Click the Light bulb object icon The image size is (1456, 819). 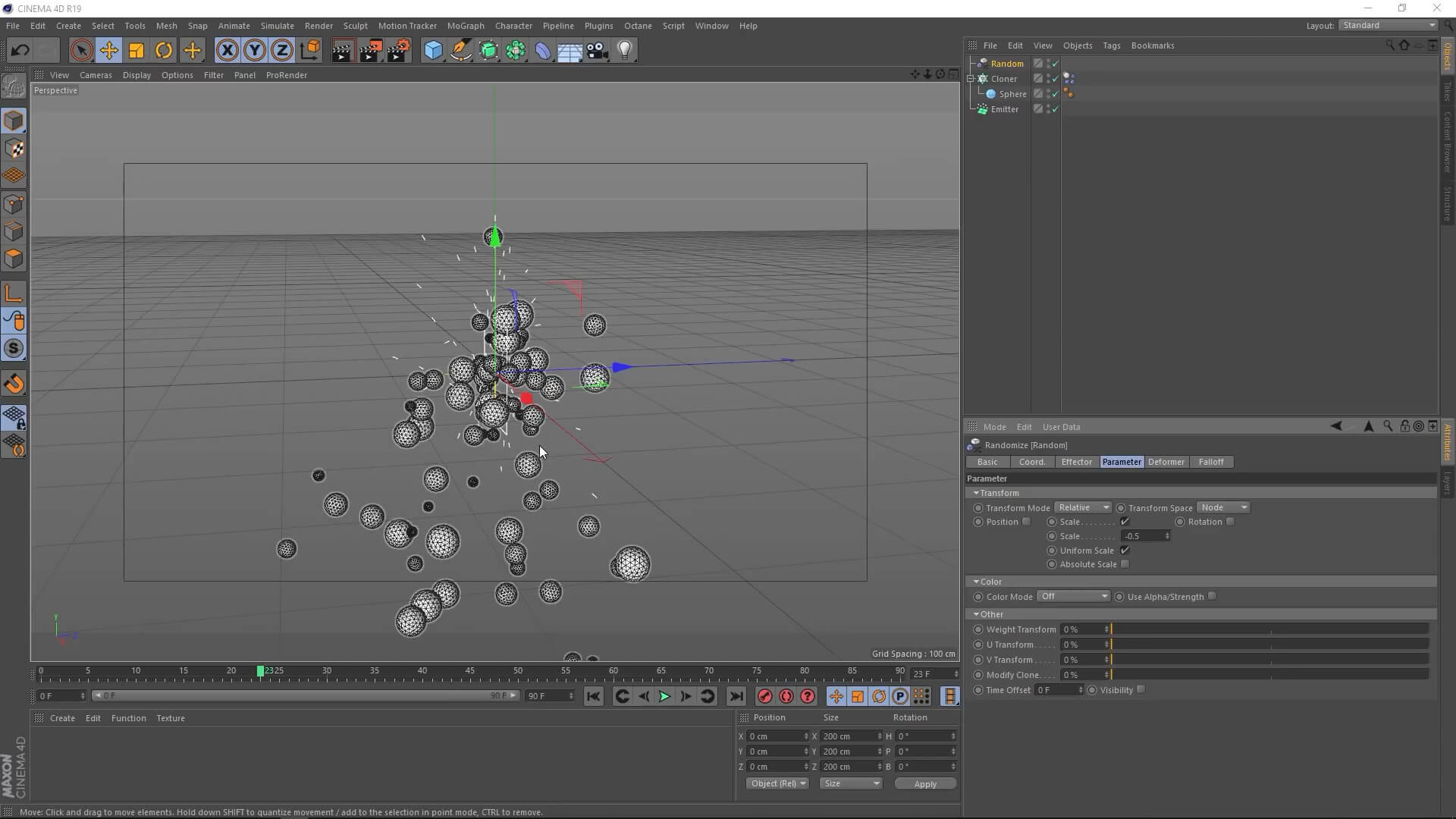click(625, 51)
